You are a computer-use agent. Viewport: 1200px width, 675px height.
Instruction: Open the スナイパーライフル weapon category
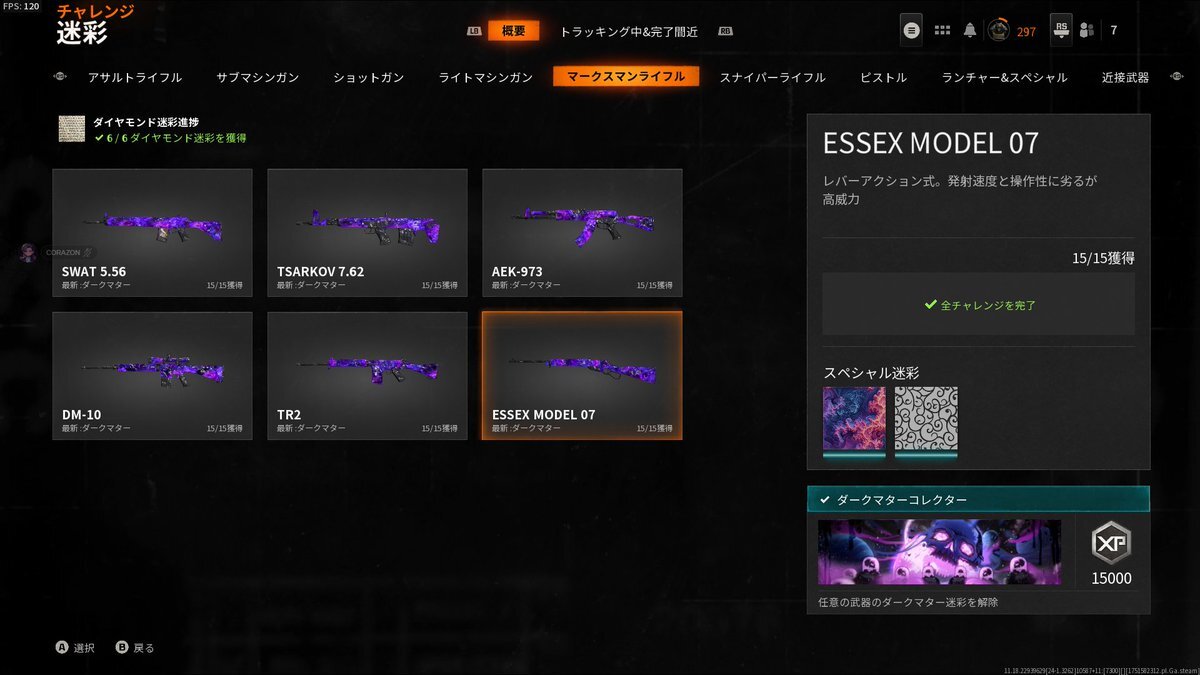(x=773, y=77)
